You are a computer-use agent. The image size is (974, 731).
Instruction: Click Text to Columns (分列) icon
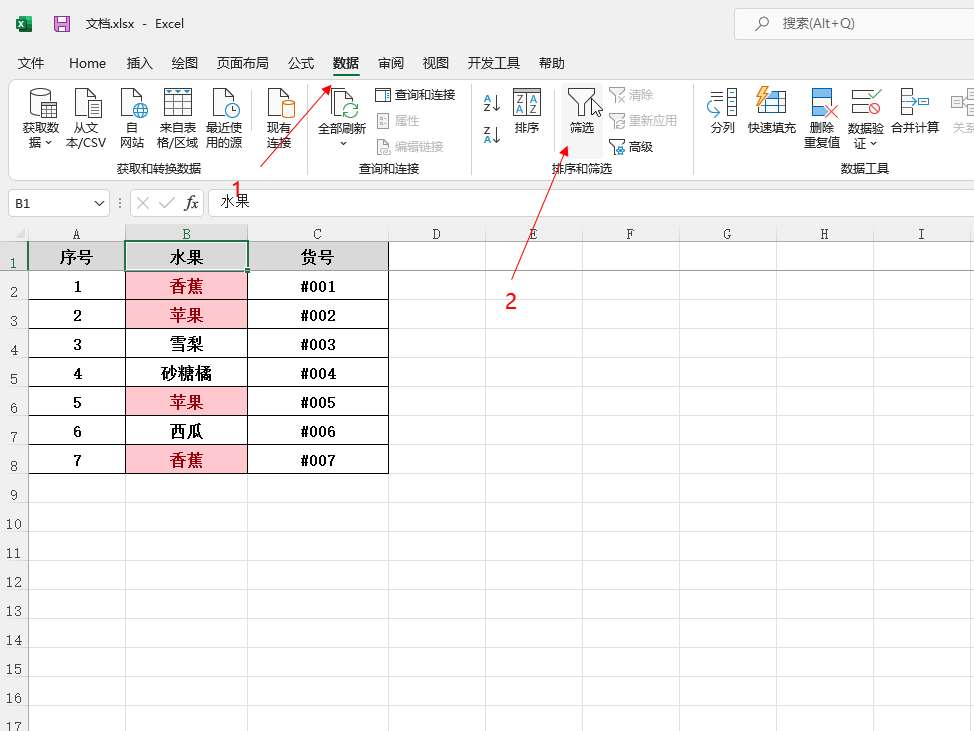click(x=722, y=103)
